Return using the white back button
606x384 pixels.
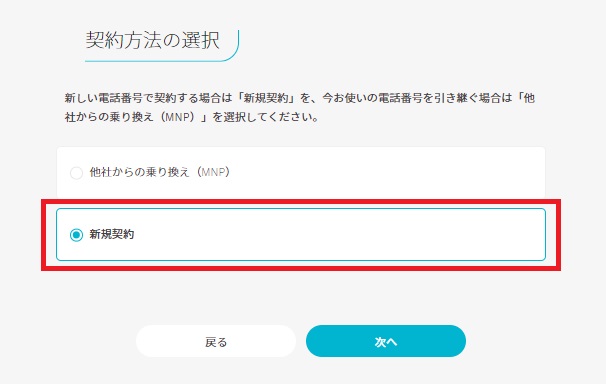(x=216, y=341)
